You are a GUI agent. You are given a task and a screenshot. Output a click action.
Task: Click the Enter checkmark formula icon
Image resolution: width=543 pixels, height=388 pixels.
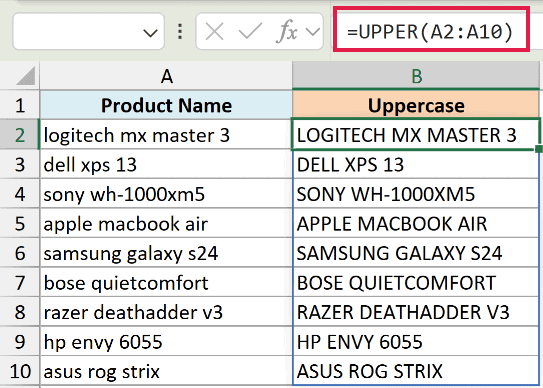pos(250,32)
